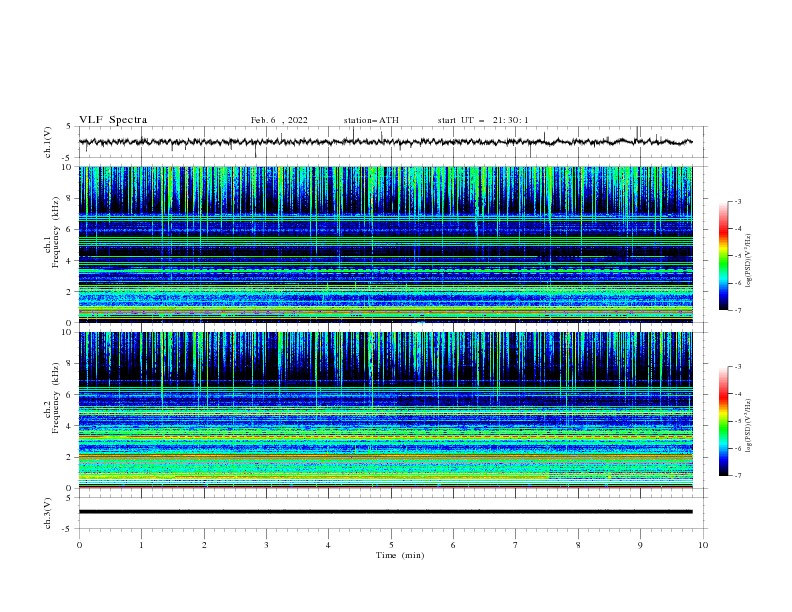The width and height of the screenshot is (792, 612).
Task: Click the date 'Feb. 6 , 2022'
Action: click(x=279, y=120)
